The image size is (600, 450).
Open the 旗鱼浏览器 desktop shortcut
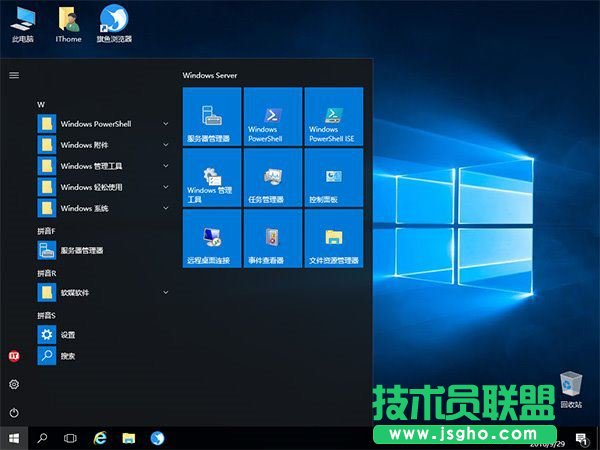[114, 23]
